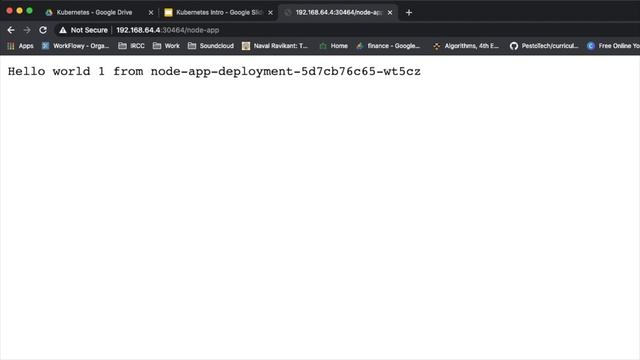This screenshot has width=640, height=360.
Task: Close the 192.168.64.4 node-app tab
Action: (390, 13)
